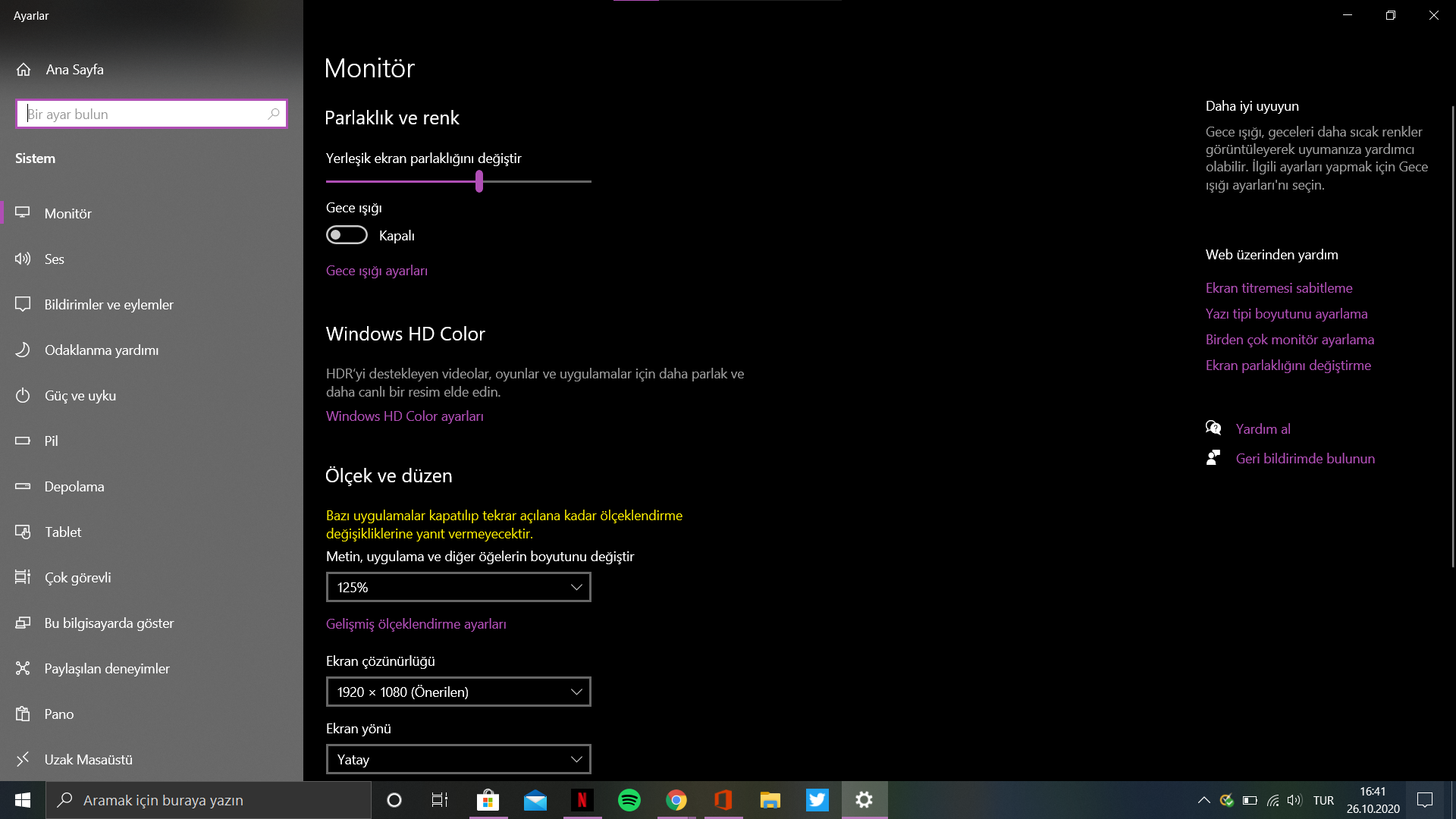
Task: Click the Odaklanma yardımı icon
Action: (x=24, y=350)
